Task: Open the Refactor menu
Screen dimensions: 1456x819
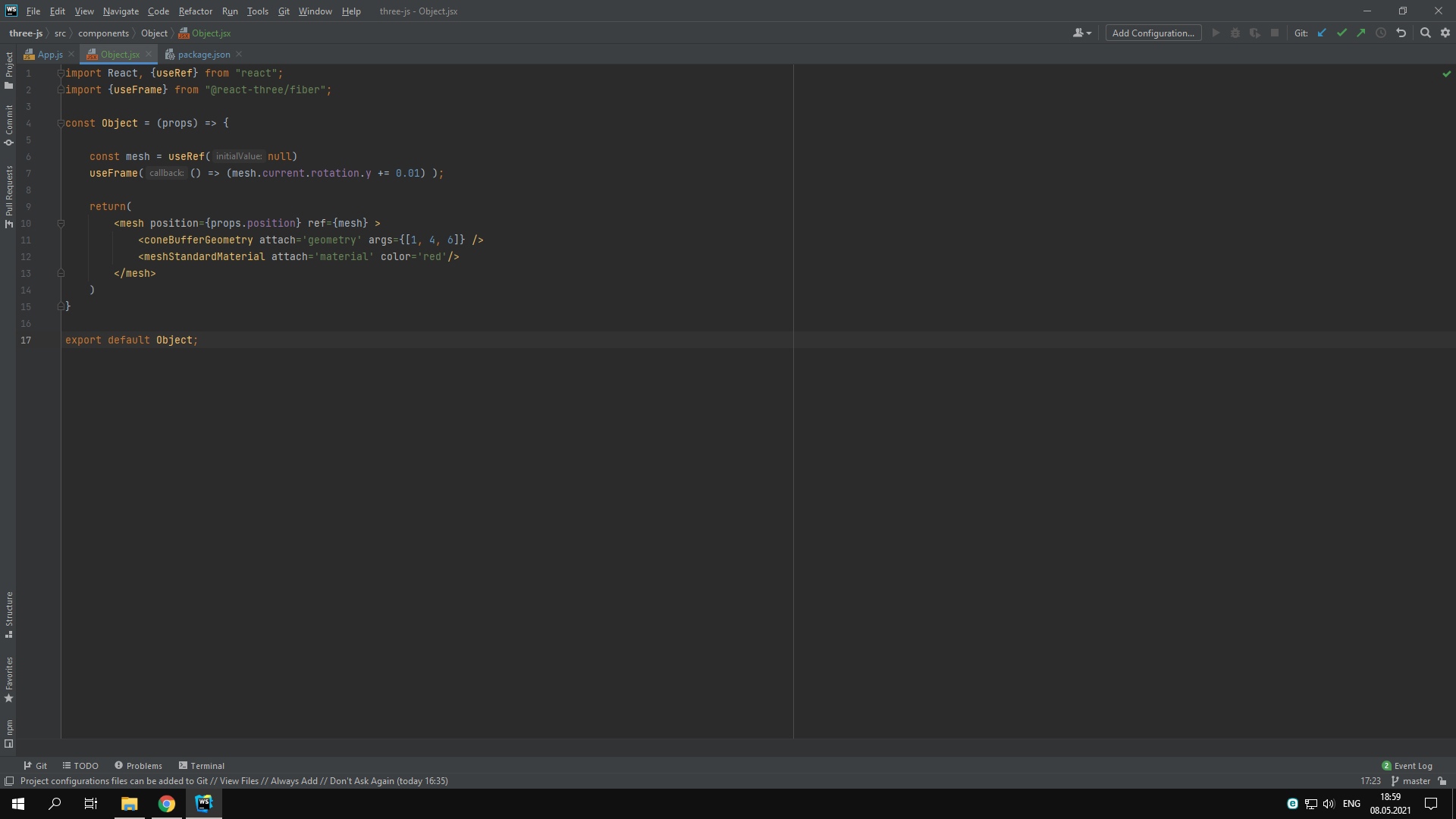Action: pyautogui.click(x=195, y=11)
